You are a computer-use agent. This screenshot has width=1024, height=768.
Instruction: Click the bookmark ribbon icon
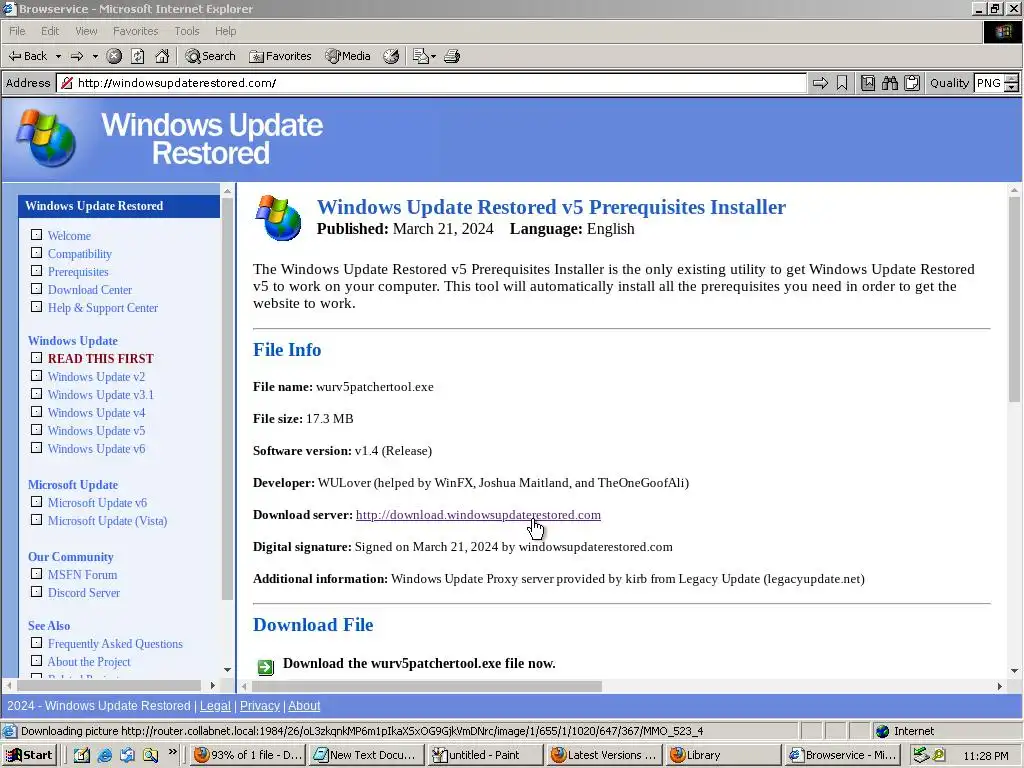point(842,83)
